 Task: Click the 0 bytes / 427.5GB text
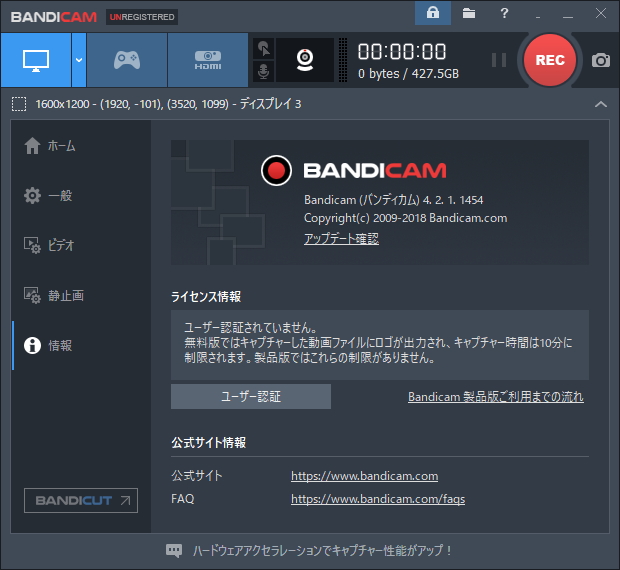408,74
